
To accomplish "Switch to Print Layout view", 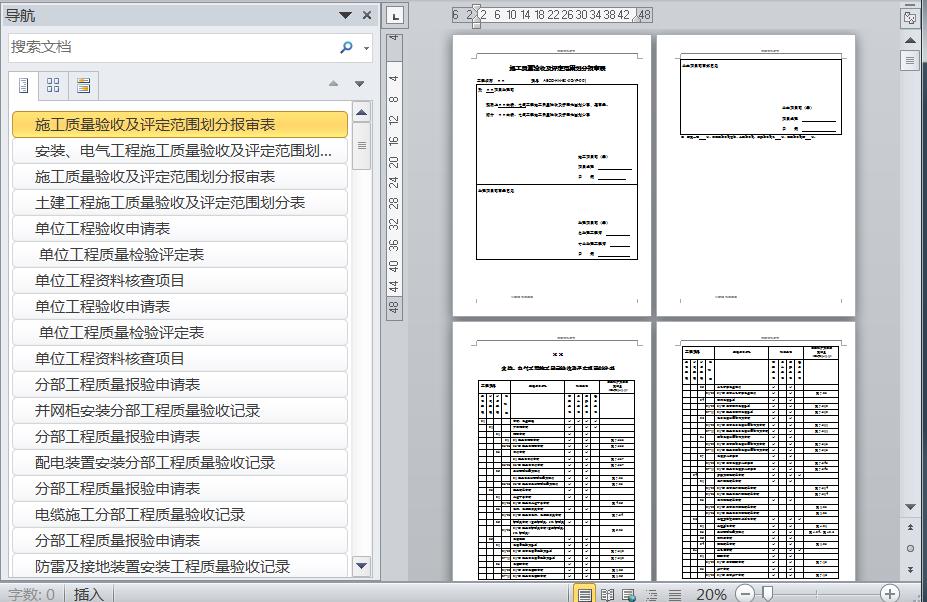I will pos(584,594).
